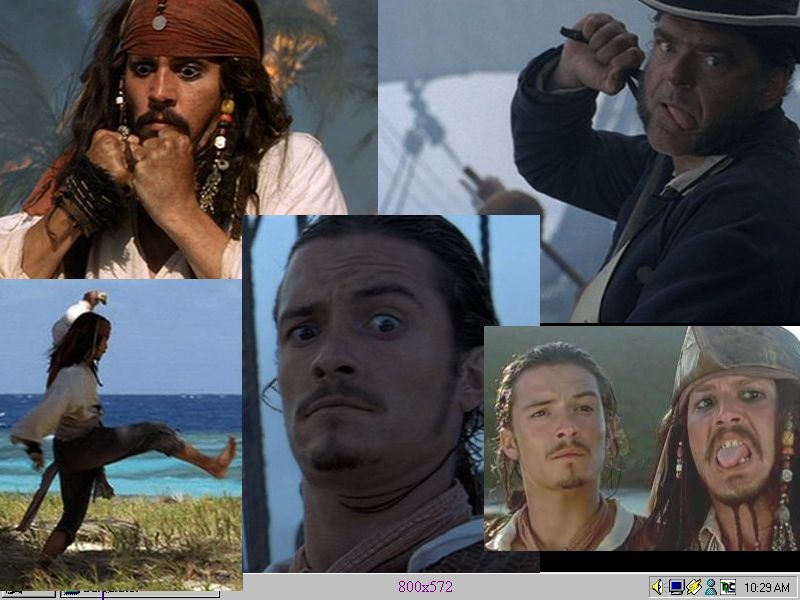This screenshot has height=600, width=800.
Task: Click the yellow lightning bolt tray icon
Action: point(693,587)
